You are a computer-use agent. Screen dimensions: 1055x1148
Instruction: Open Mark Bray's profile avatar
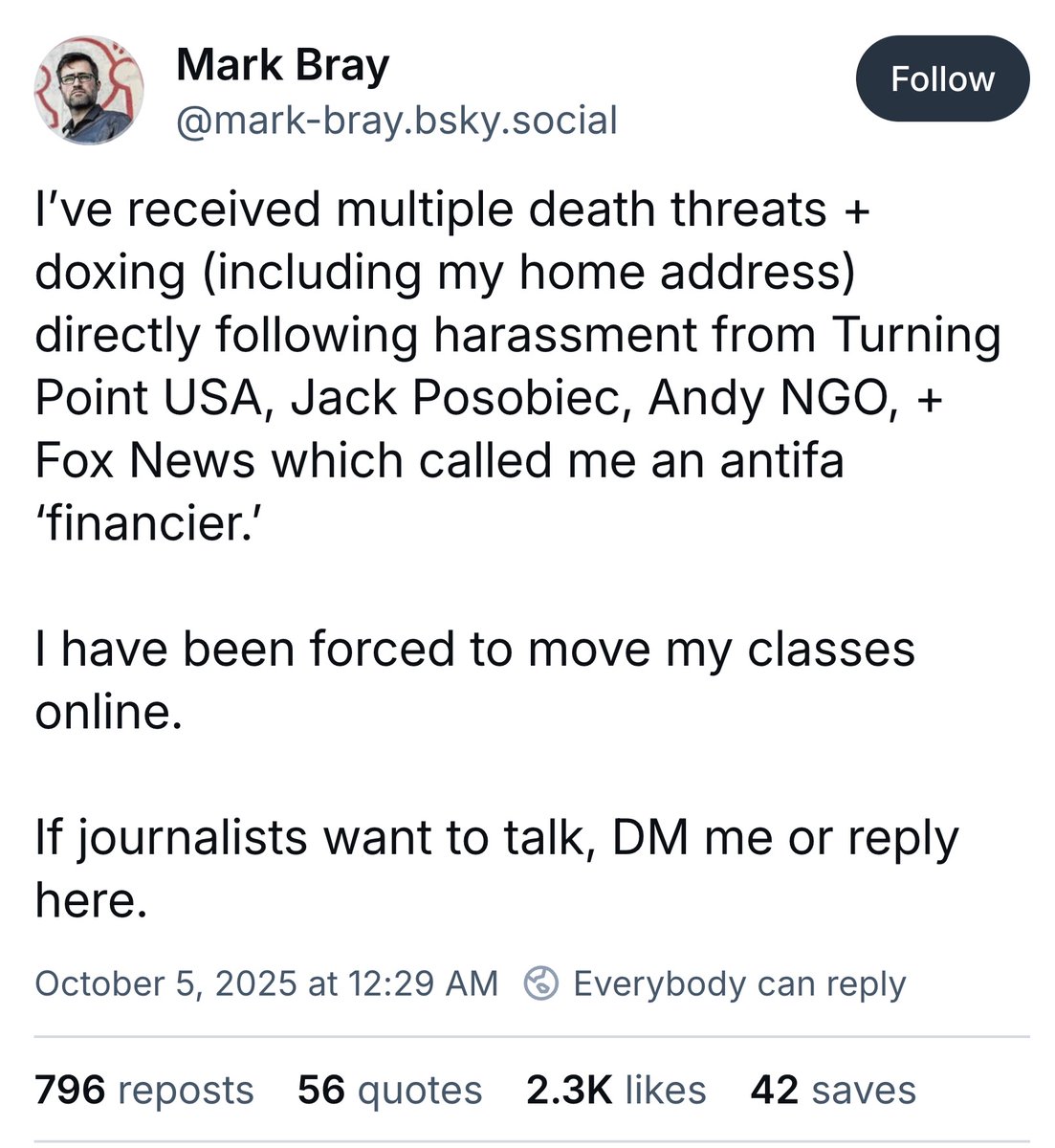(x=90, y=91)
